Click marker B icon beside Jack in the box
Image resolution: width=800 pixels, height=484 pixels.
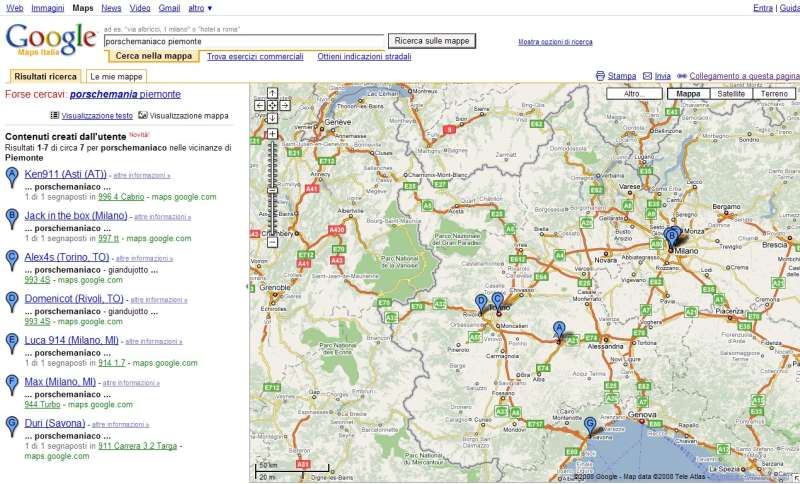click(12, 219)
